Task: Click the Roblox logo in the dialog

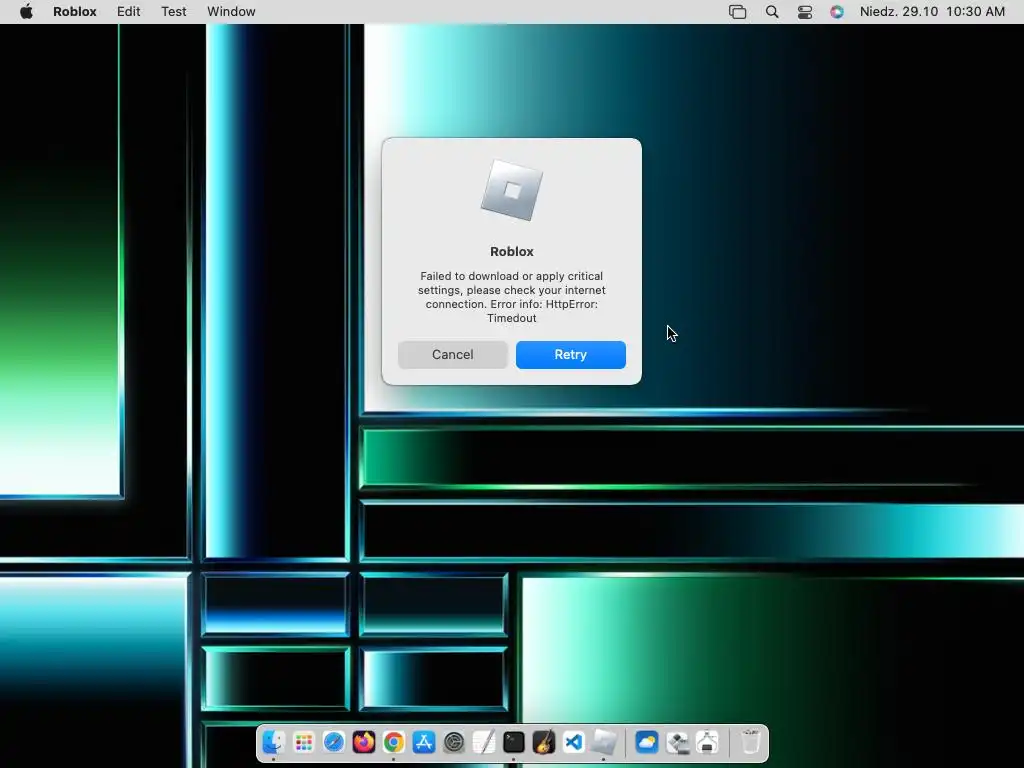Action: (x=512, y=190)
